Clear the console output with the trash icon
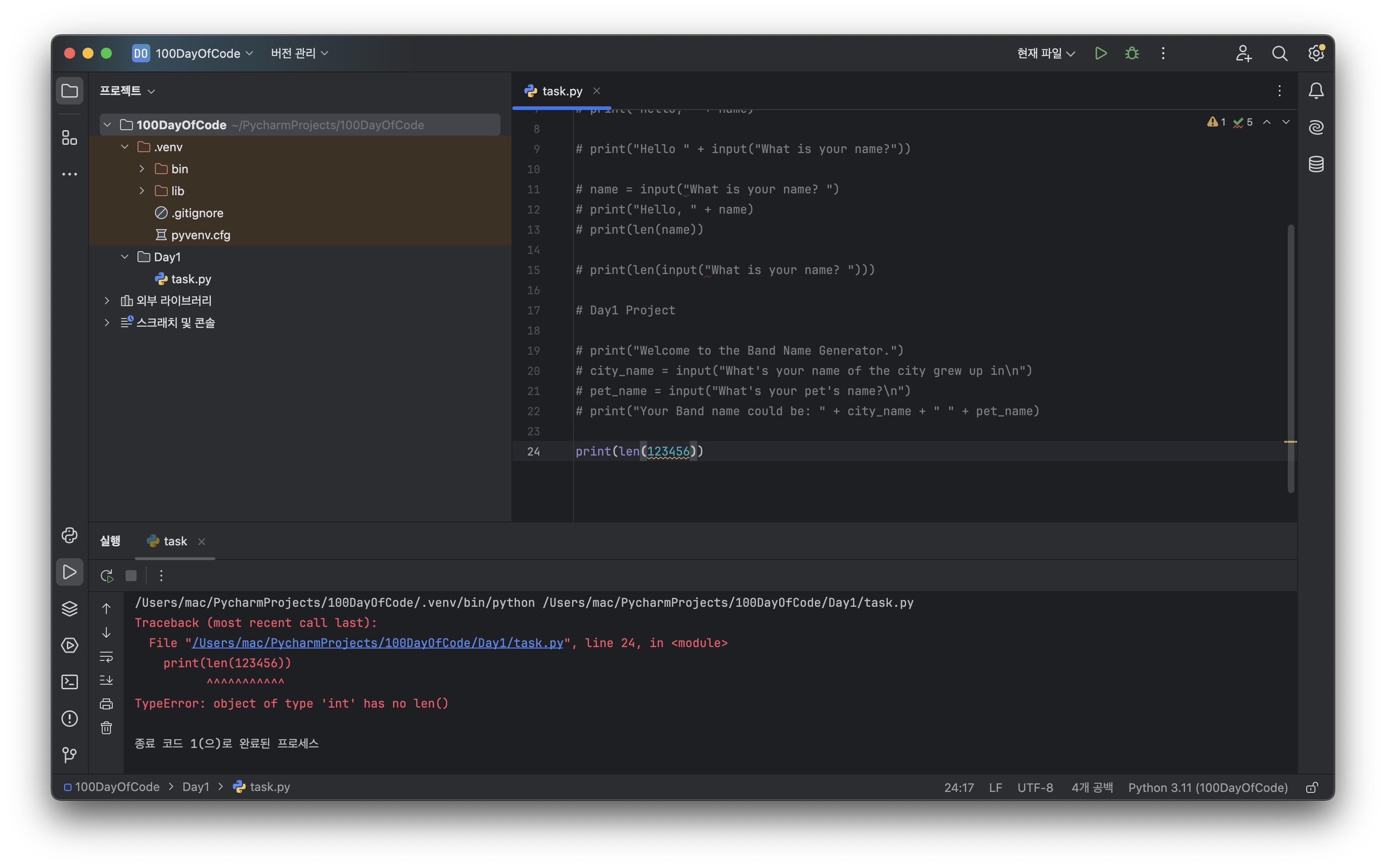Viewport: 1386px width, 868px height. (106, 728)
